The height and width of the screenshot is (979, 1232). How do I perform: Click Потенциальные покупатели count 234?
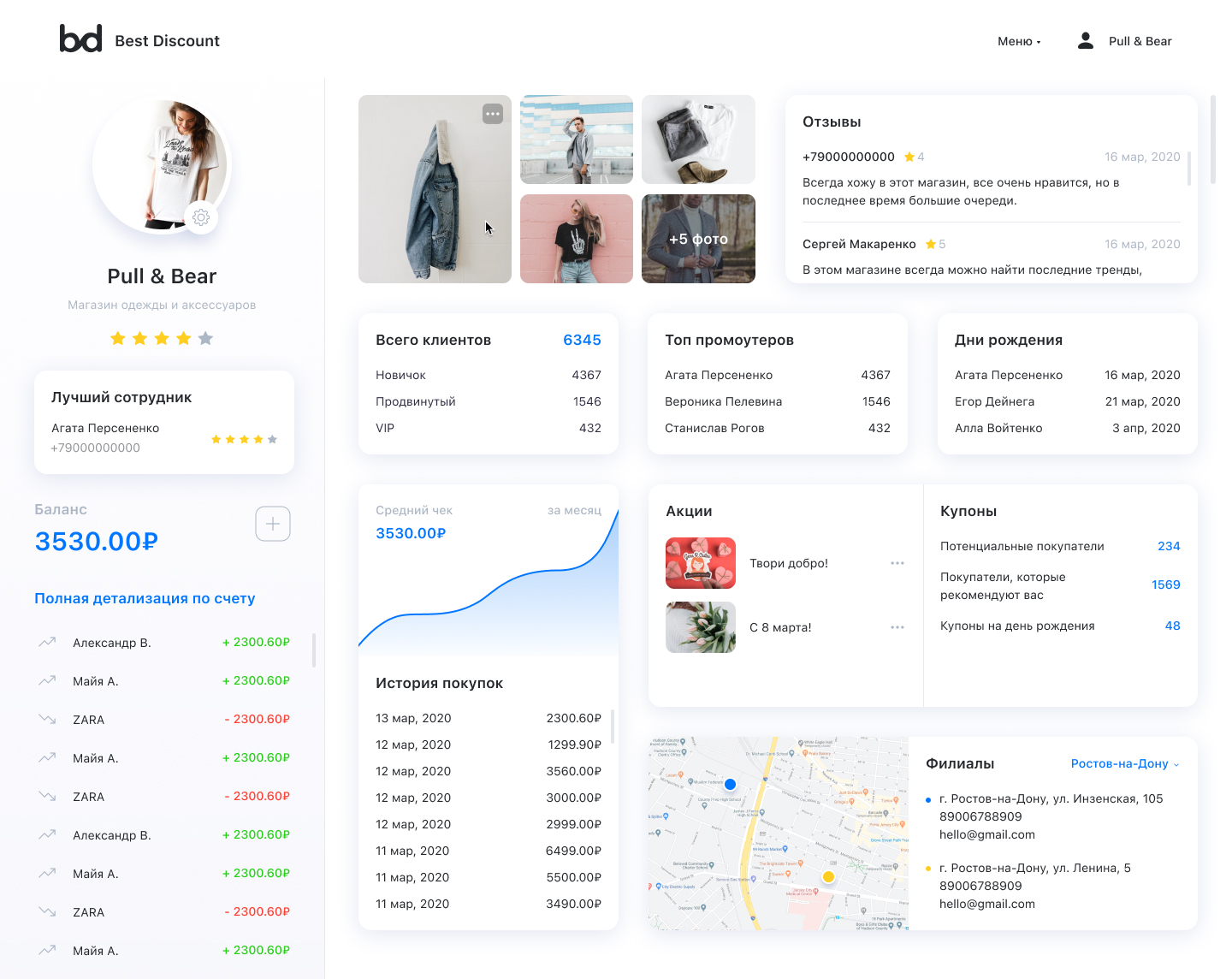click(x=1169, y=546)
